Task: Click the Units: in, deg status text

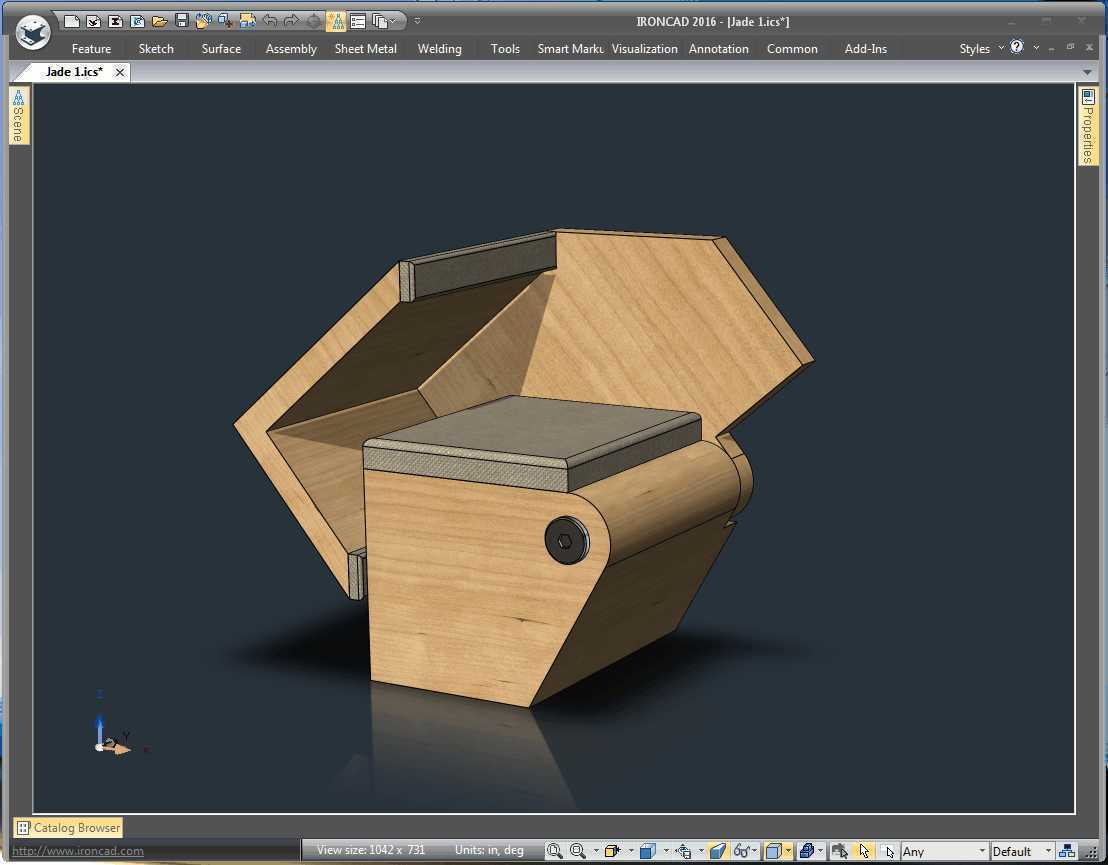Action: click(x=489, y=849)
